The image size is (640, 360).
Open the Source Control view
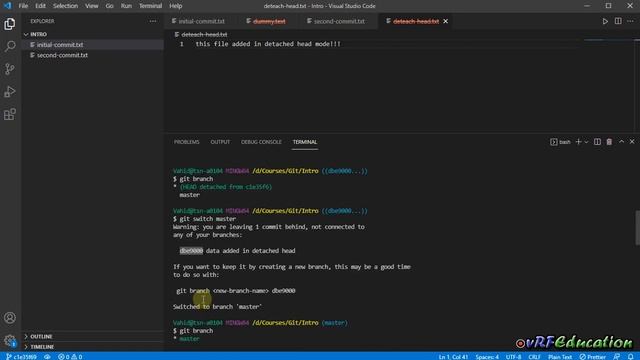point(10,69)
